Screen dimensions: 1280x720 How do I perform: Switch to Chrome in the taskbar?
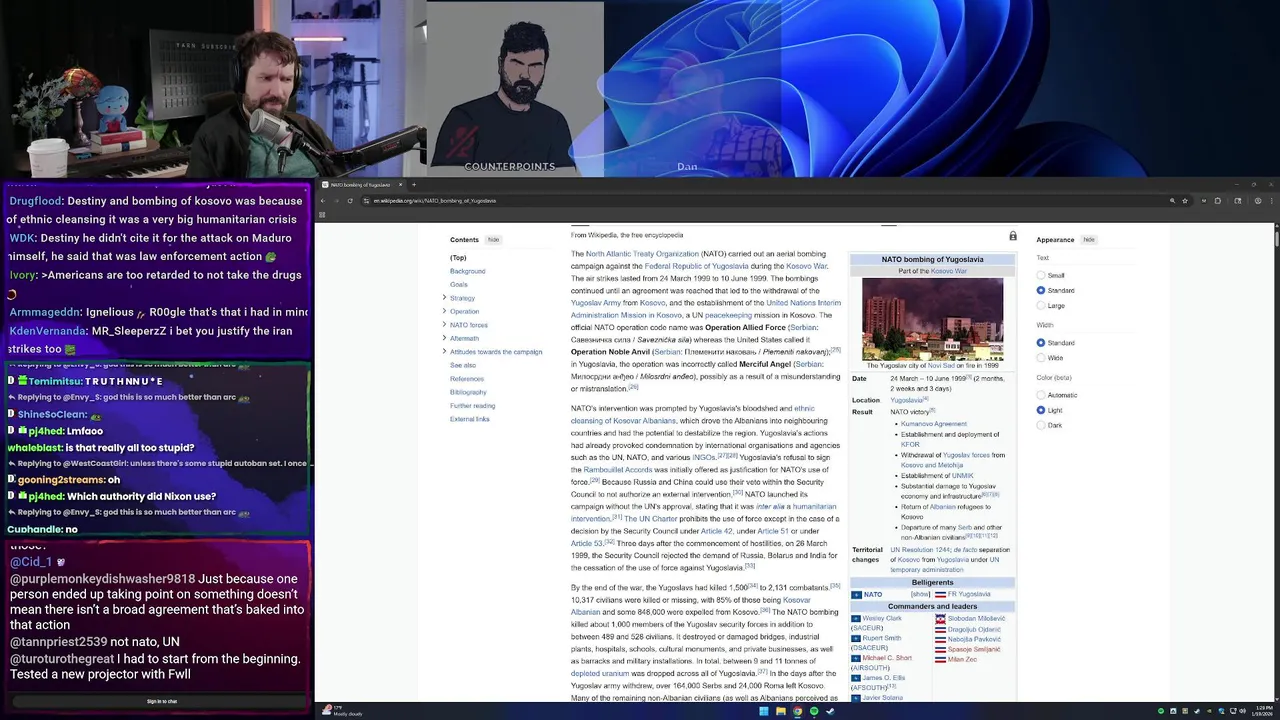tap(797, 711)
